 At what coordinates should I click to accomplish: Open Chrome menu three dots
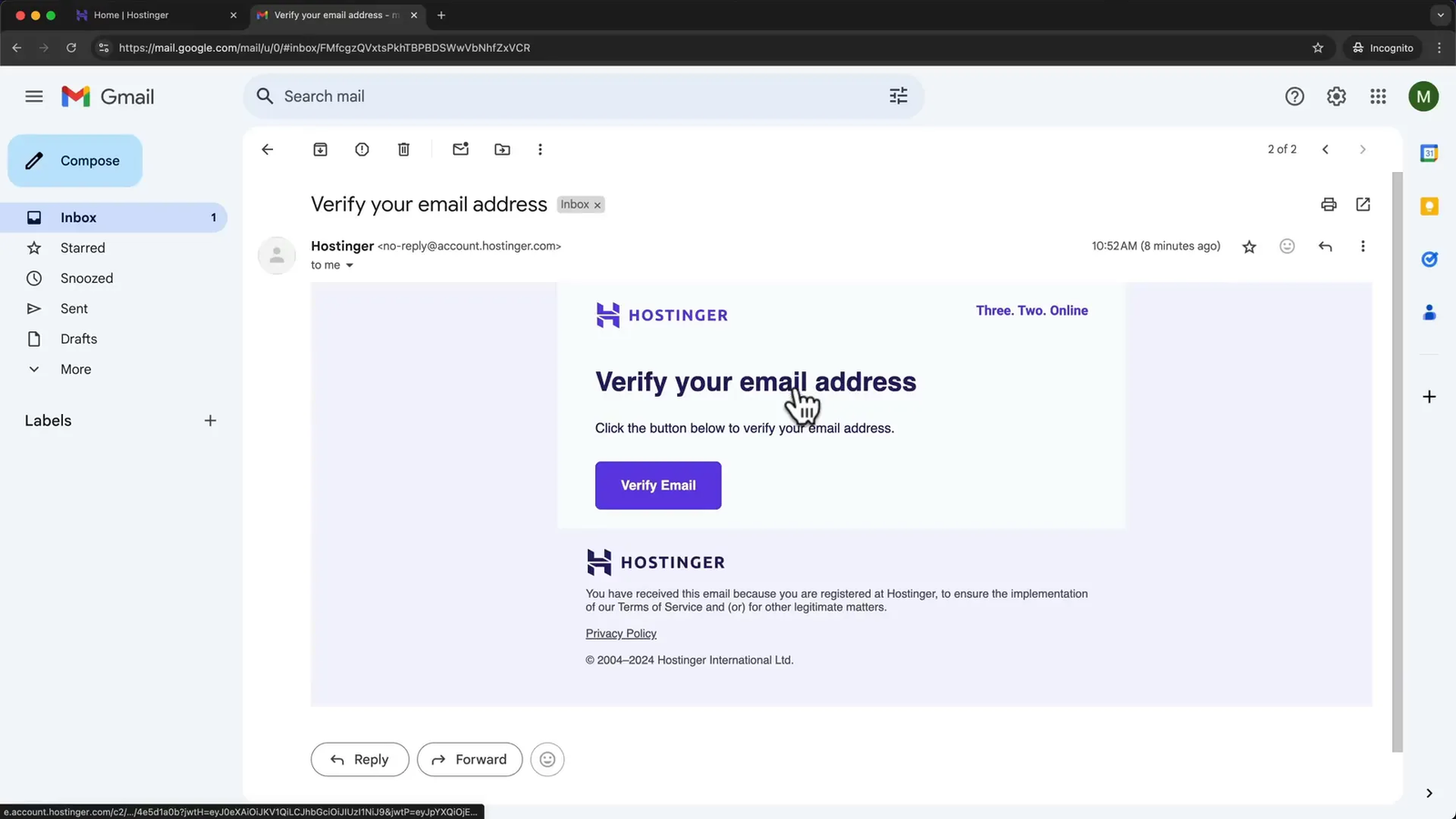1439,48
